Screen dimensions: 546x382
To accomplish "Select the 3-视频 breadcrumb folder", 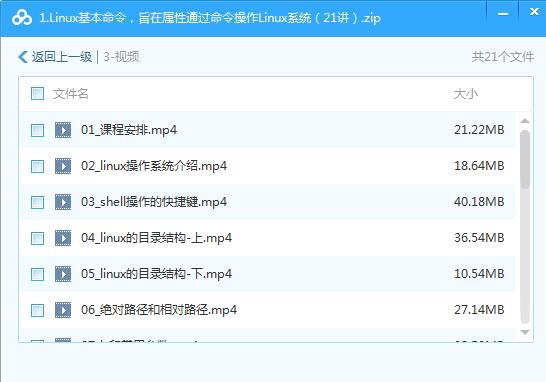I will coord(121,57).
